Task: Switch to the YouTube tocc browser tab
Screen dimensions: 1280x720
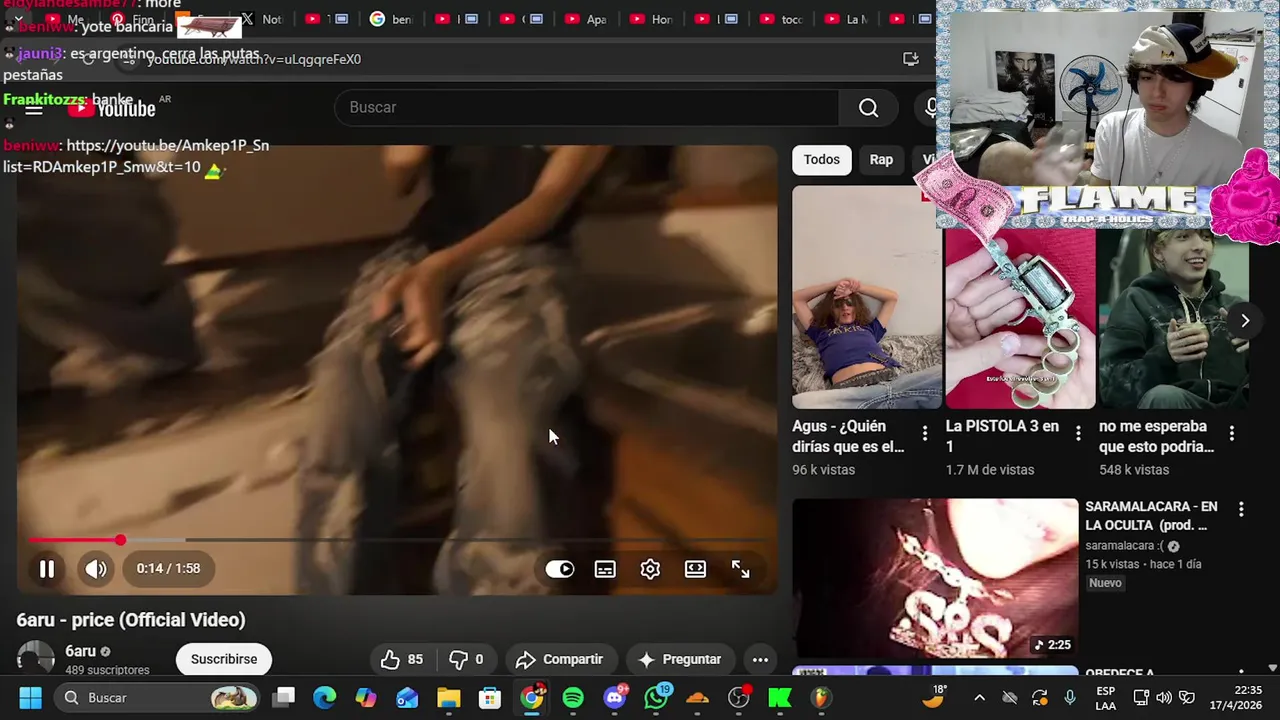Action: [783, 19]
